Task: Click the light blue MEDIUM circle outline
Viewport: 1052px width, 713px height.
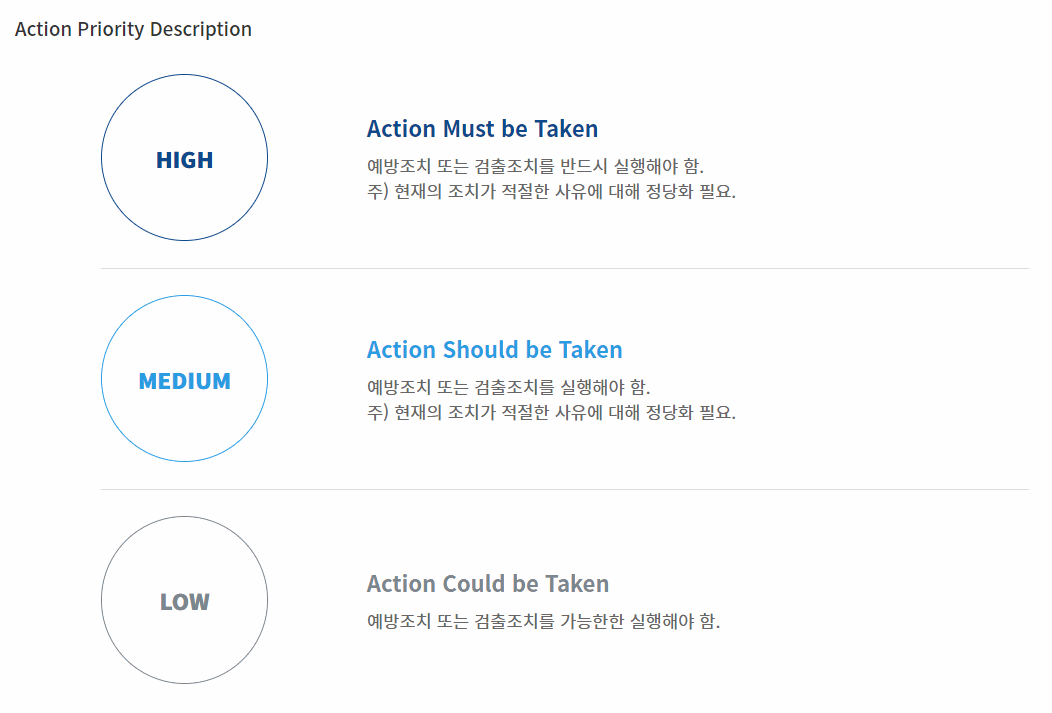Action: tap(185, 296)
